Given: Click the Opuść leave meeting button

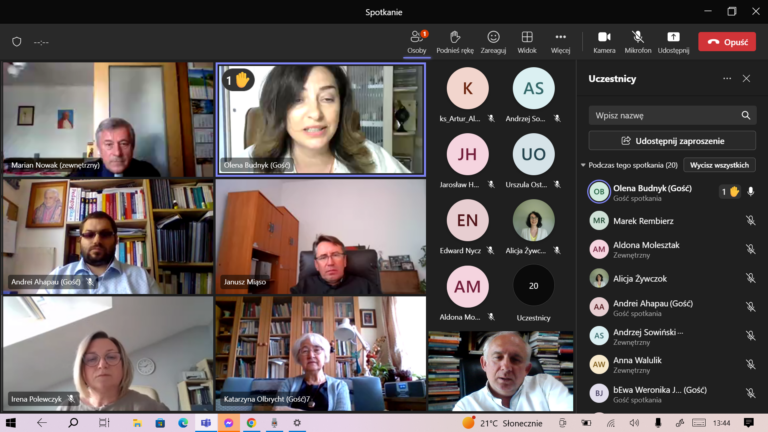Looking at the screenshot, I should (x=727, y=42).
